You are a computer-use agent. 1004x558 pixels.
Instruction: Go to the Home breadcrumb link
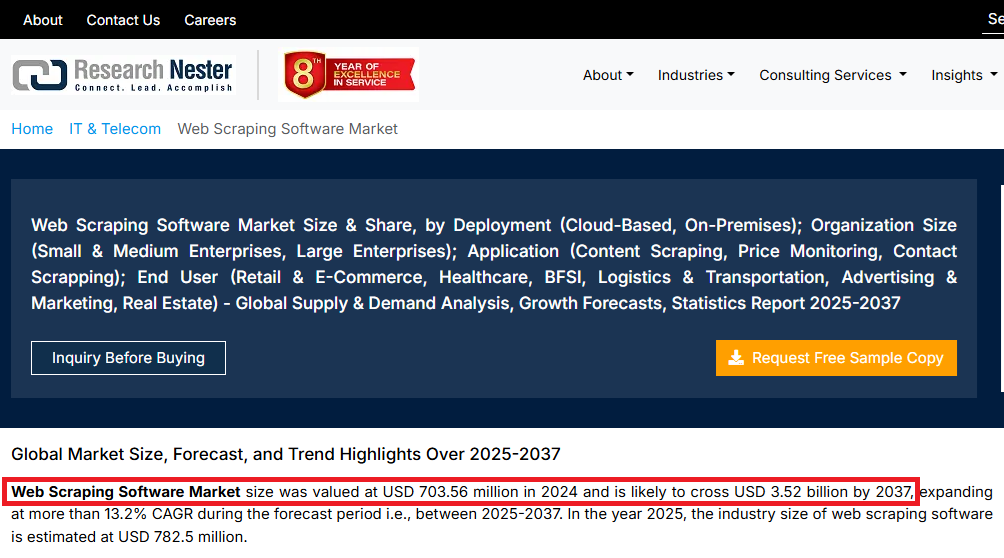pyautogui.click(x=32, y=129)
